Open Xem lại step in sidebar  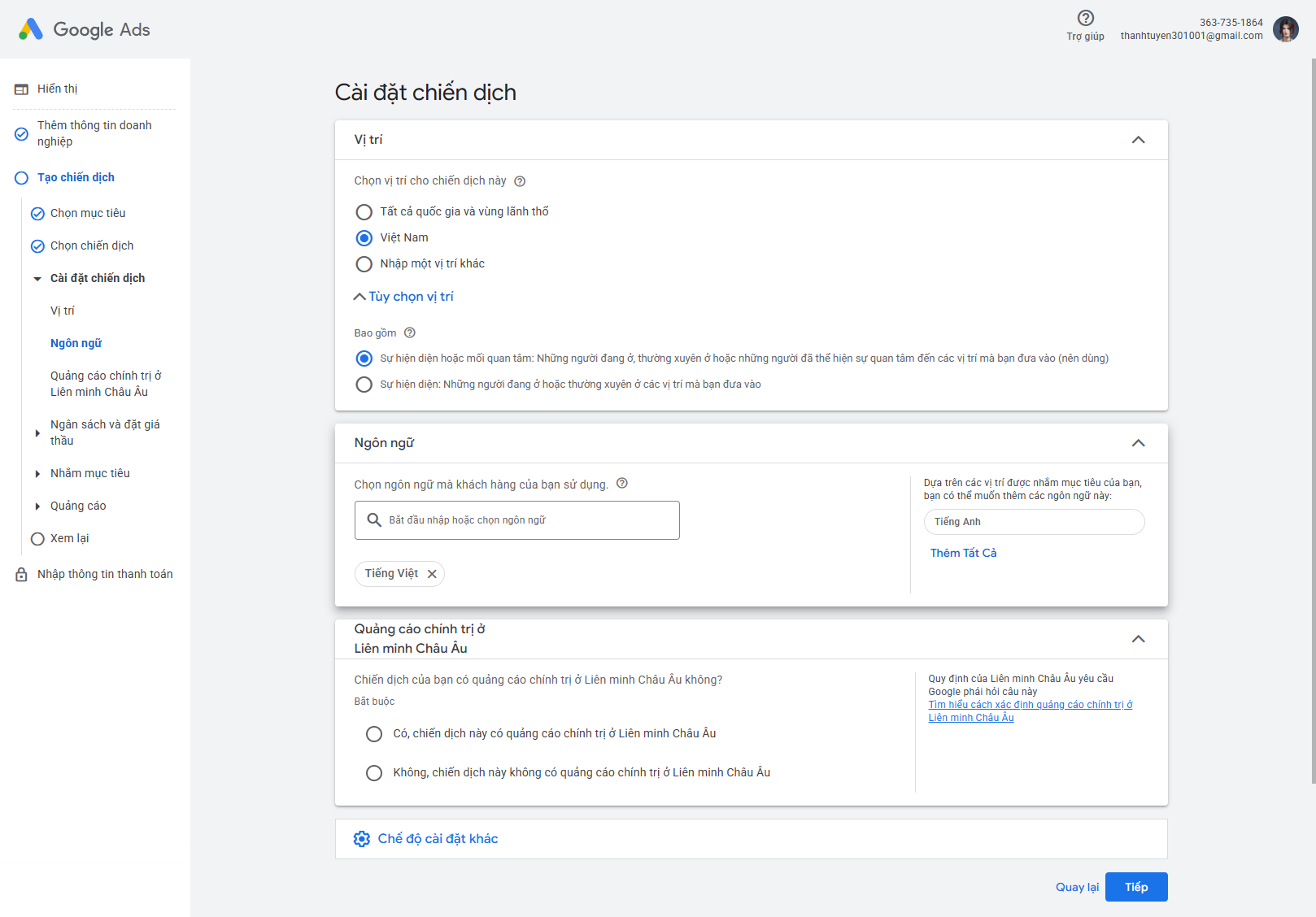70,538
